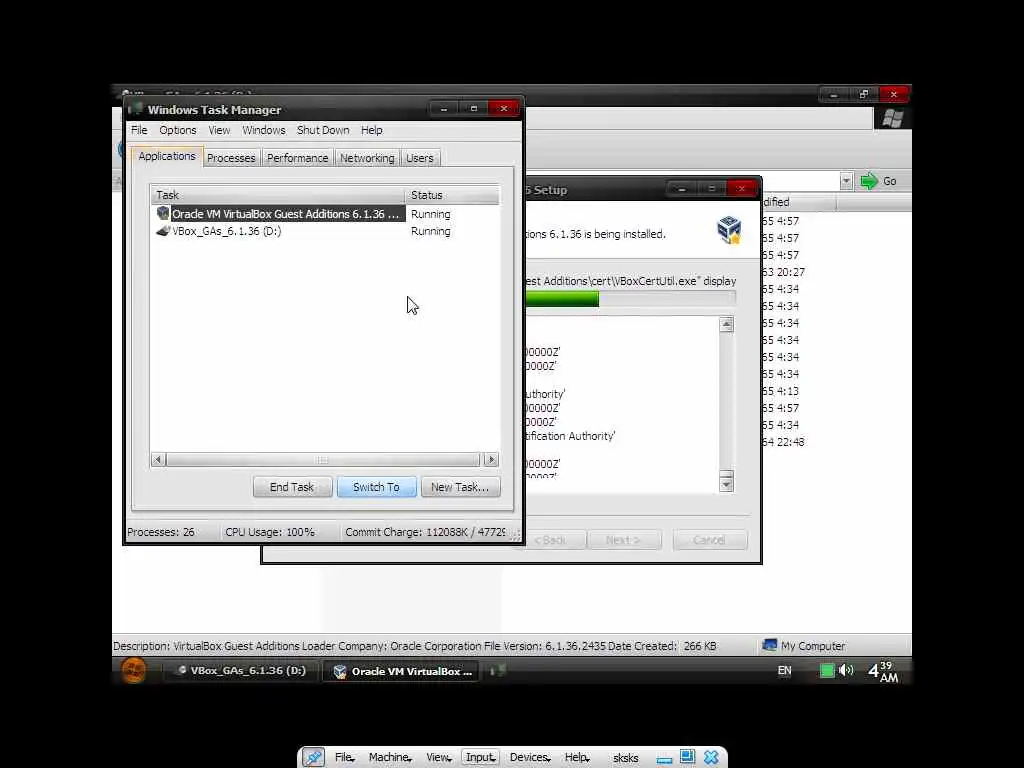
Task: Click the < Back button in Setup window
Action: [552, 540]
